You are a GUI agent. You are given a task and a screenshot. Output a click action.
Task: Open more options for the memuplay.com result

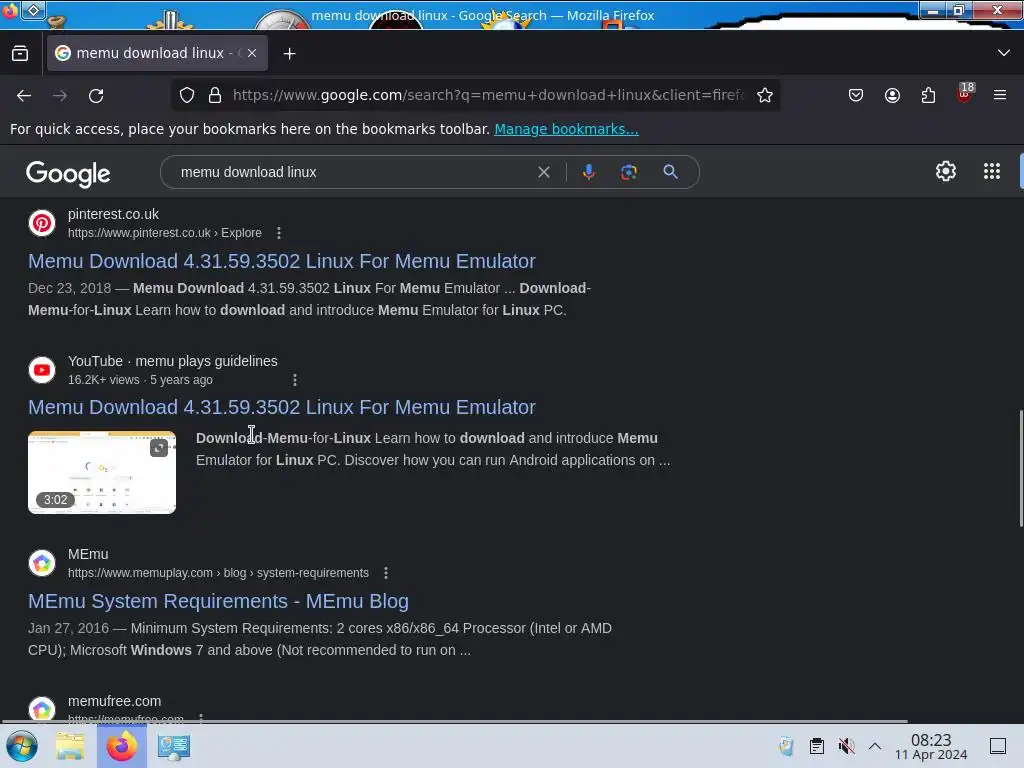coord(386,573)
